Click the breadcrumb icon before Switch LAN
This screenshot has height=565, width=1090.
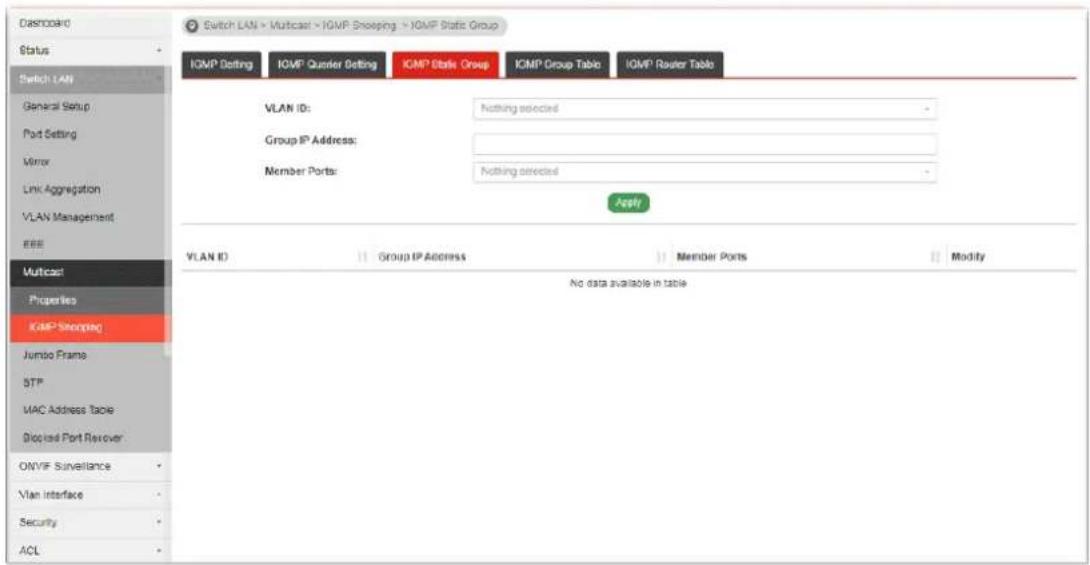tap(193, 26)
